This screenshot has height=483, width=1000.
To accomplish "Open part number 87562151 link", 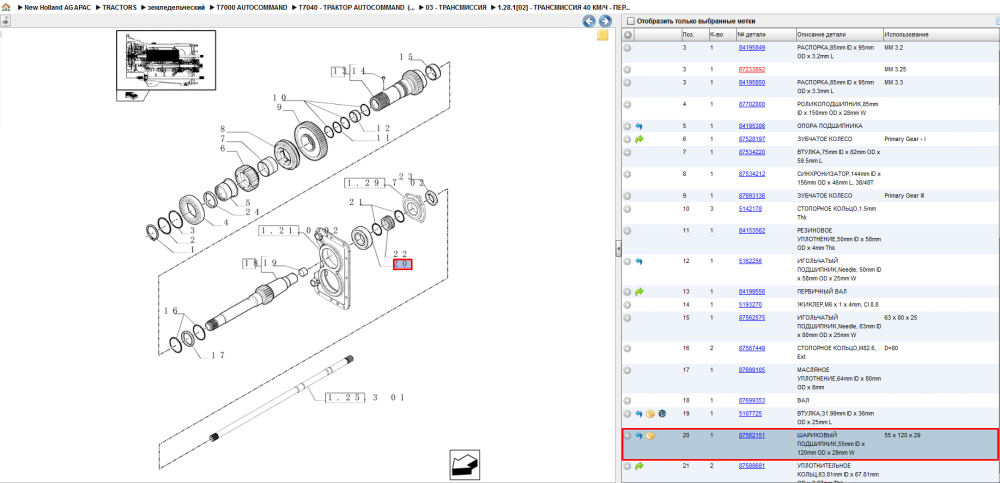I will pos(752,436).
